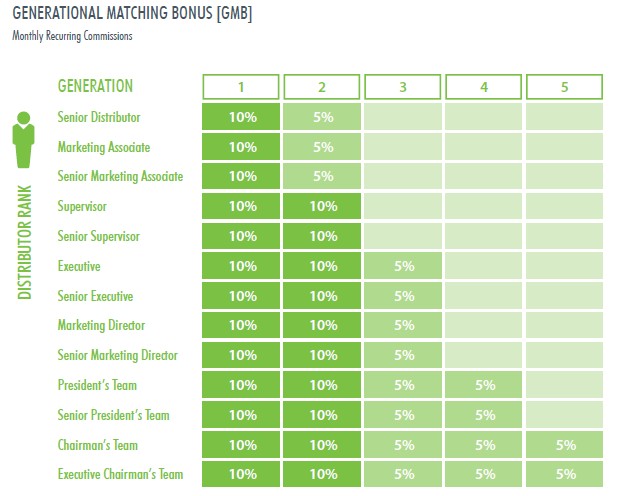
Task: Click the green distributor person icon
Action: pos(23,140)
